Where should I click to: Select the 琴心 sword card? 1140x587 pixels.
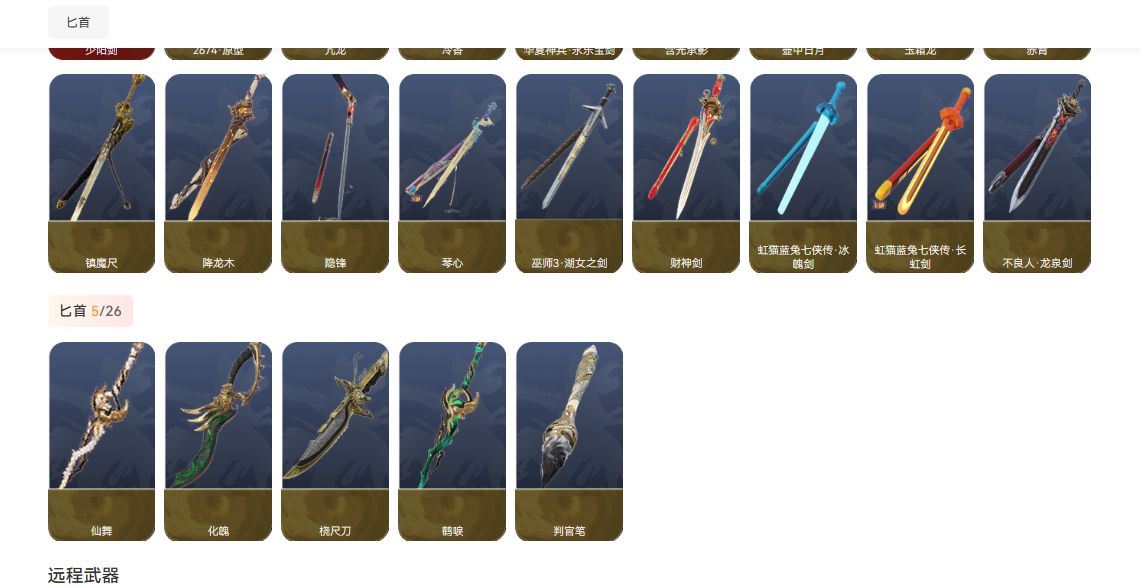tap(452, 173)
